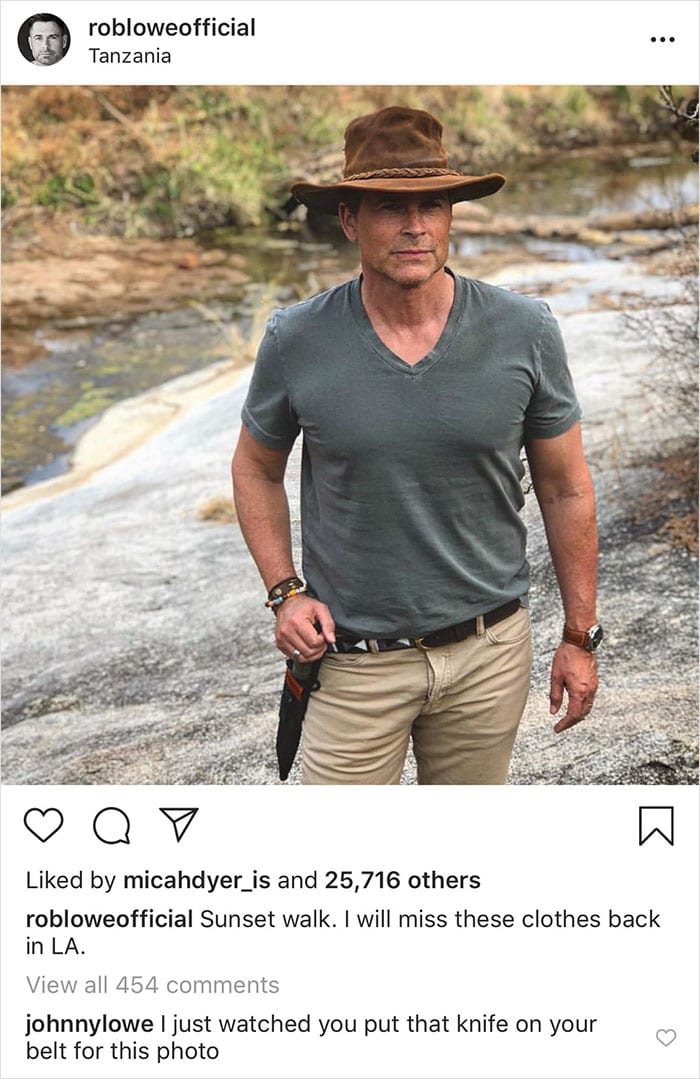Open the johnnylowe commenter profile
Image resolution: width=700 pixels, height=1079 pixels.
(88, 1025)
